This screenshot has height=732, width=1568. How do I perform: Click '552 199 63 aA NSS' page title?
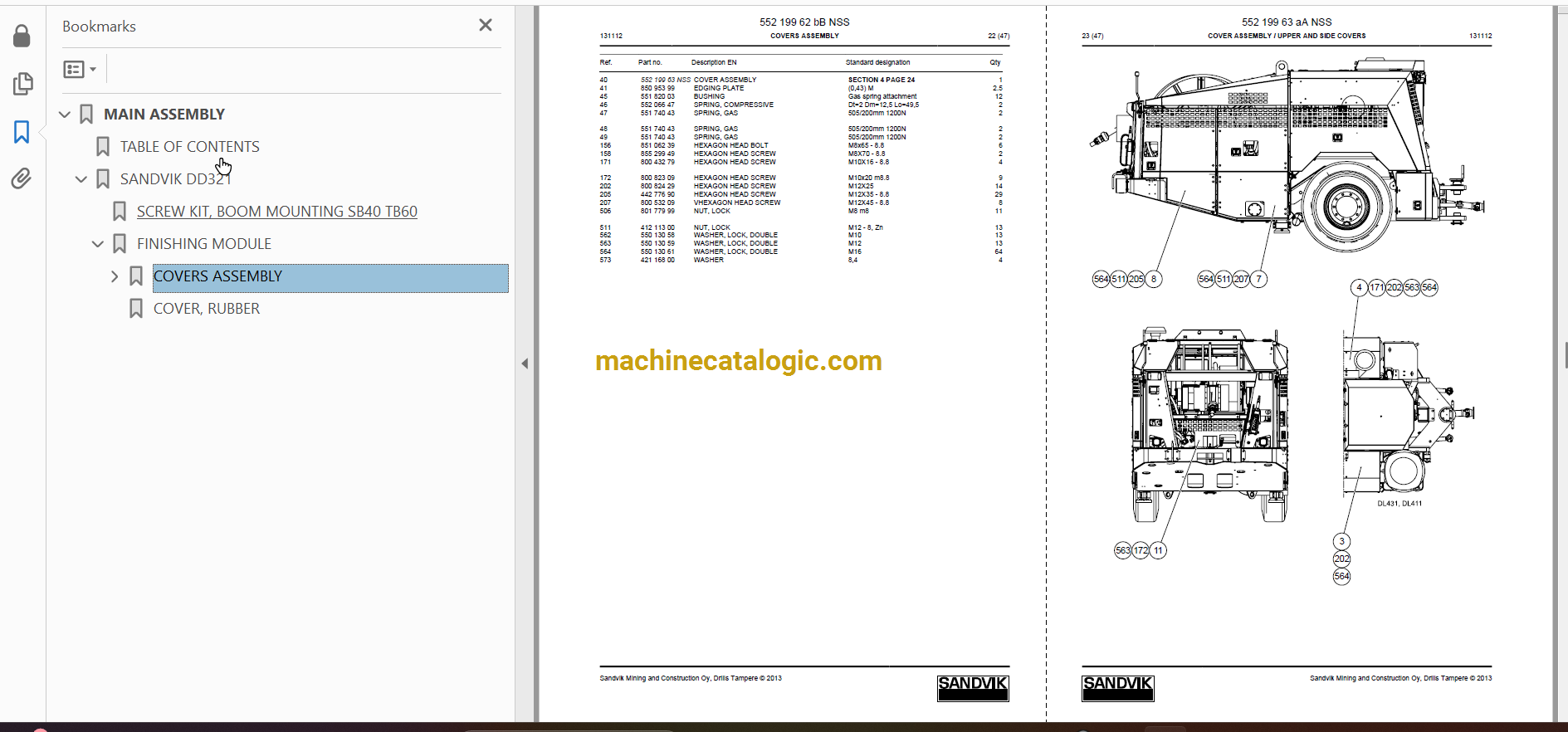coord(1287,22)
